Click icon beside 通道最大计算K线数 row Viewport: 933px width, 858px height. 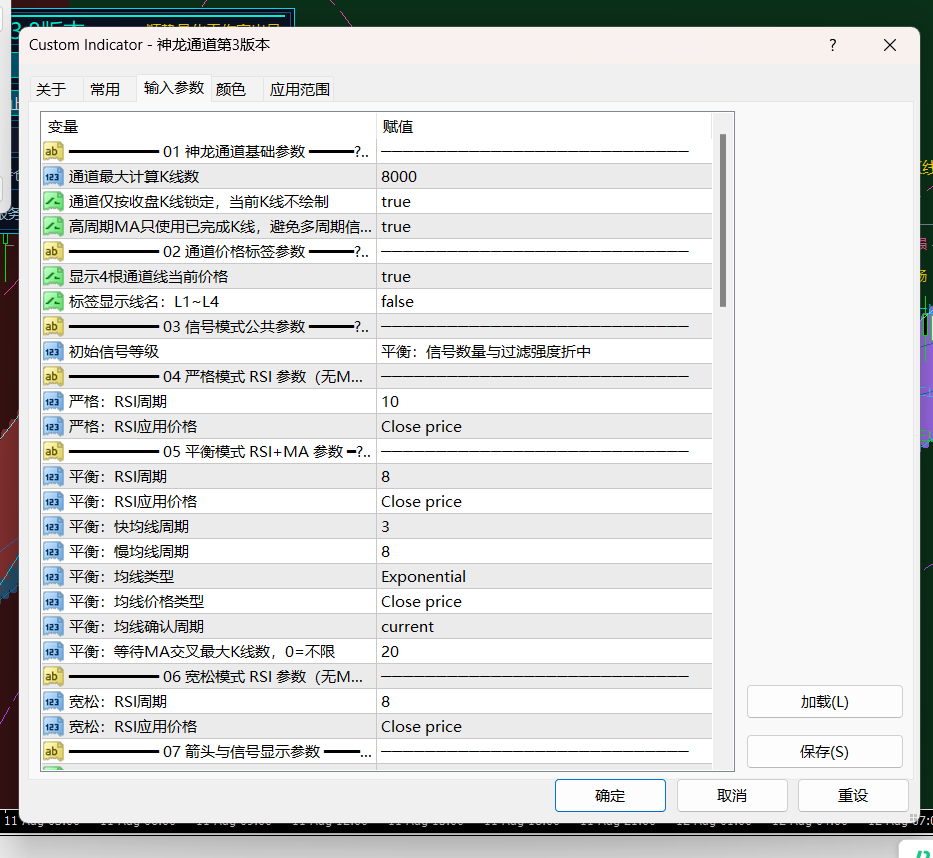coord(53,177)
